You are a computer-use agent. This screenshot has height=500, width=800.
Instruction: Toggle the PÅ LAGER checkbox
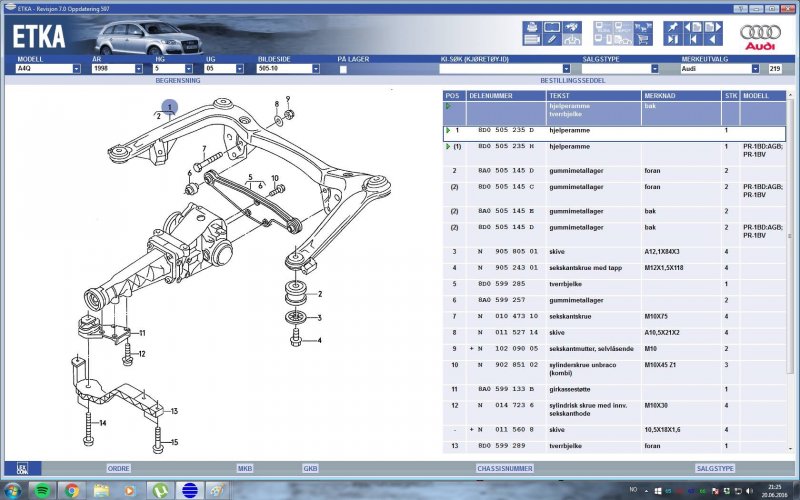click(x=343, y=69)
